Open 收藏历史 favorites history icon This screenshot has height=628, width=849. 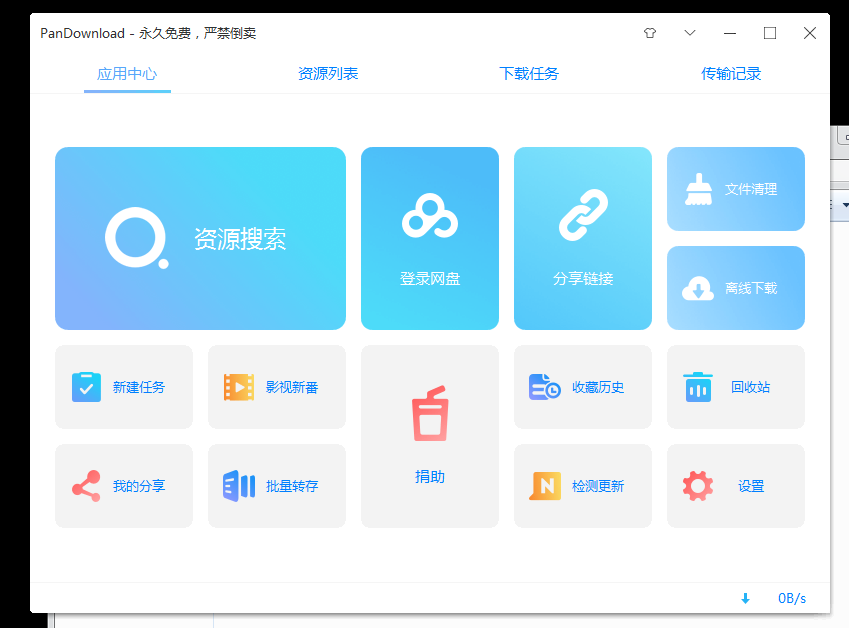pos(545,387)
